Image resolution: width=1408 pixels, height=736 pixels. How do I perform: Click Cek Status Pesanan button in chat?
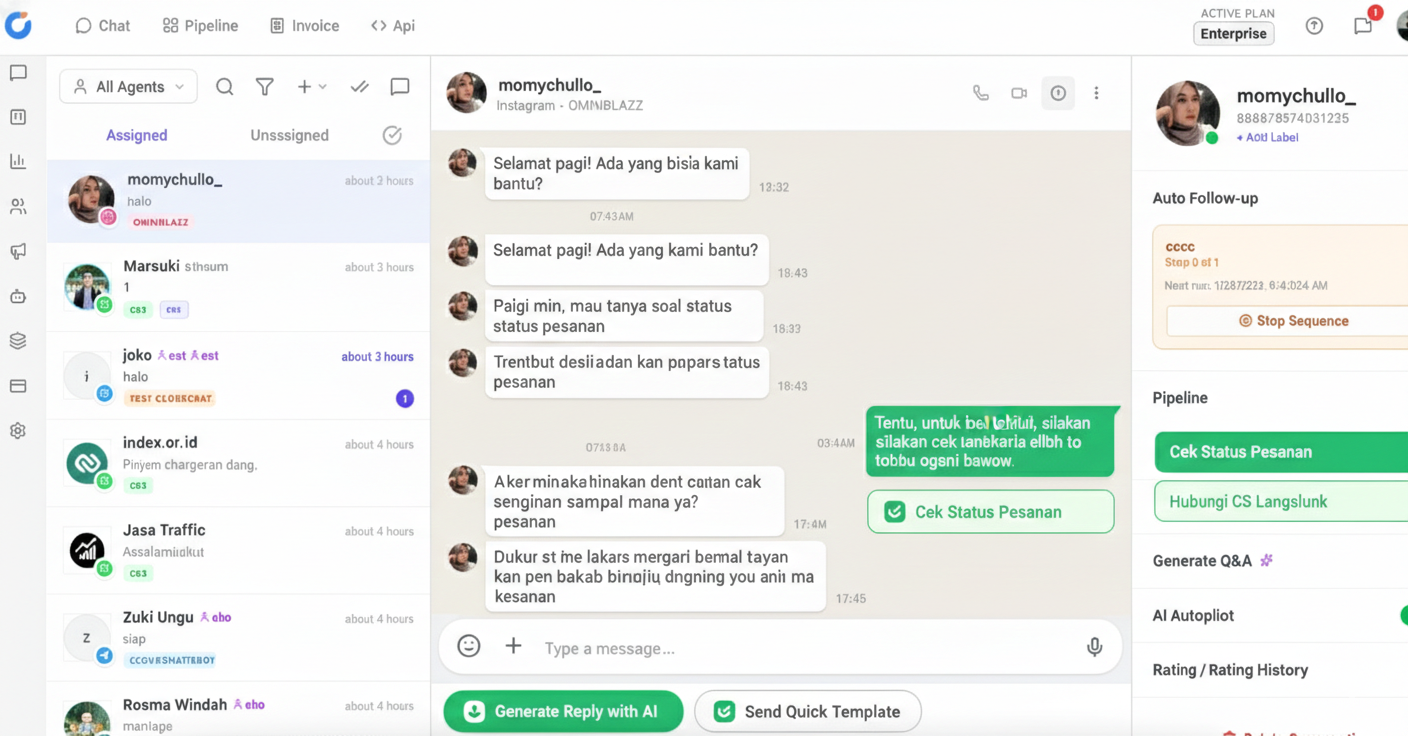click(990, 512)
